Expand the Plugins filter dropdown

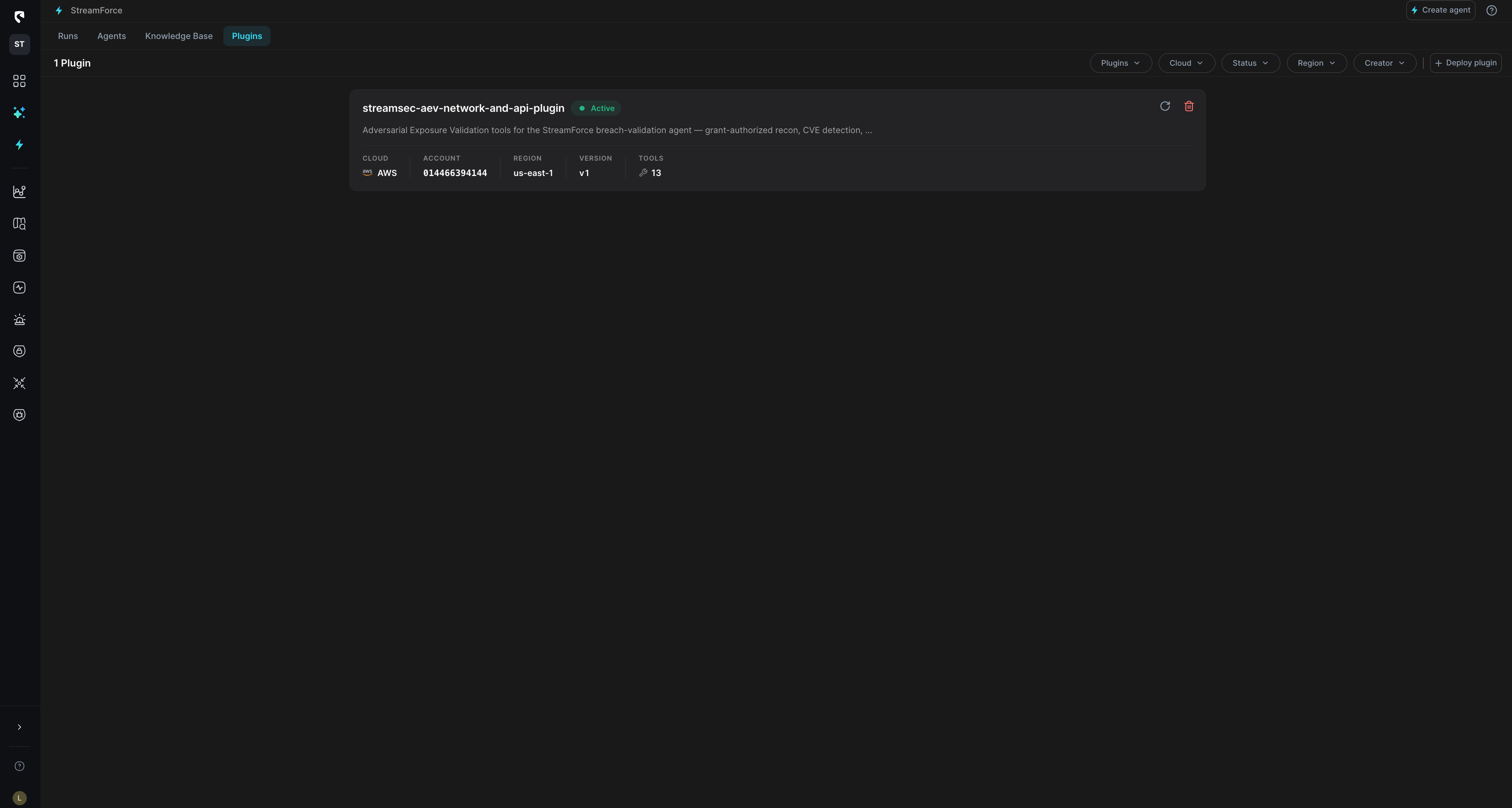pyautogui.click(x=1120, y=63)
